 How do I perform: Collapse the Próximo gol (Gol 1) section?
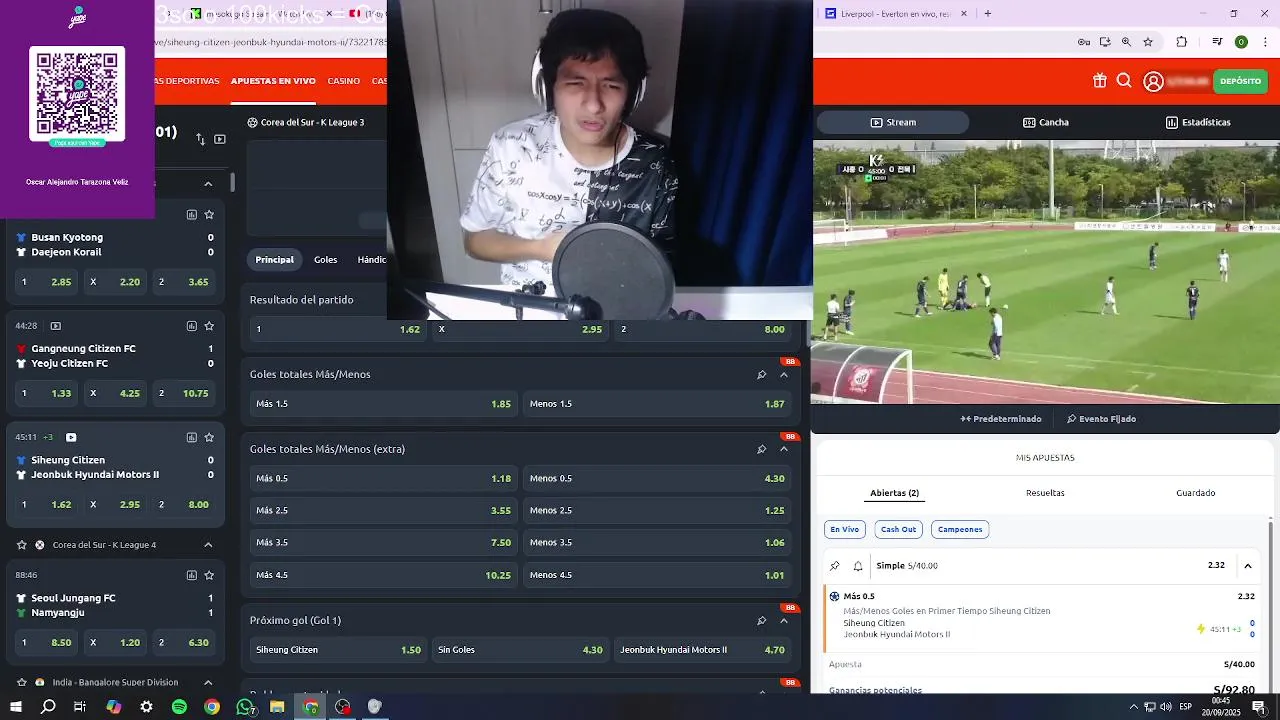[784, 621]
